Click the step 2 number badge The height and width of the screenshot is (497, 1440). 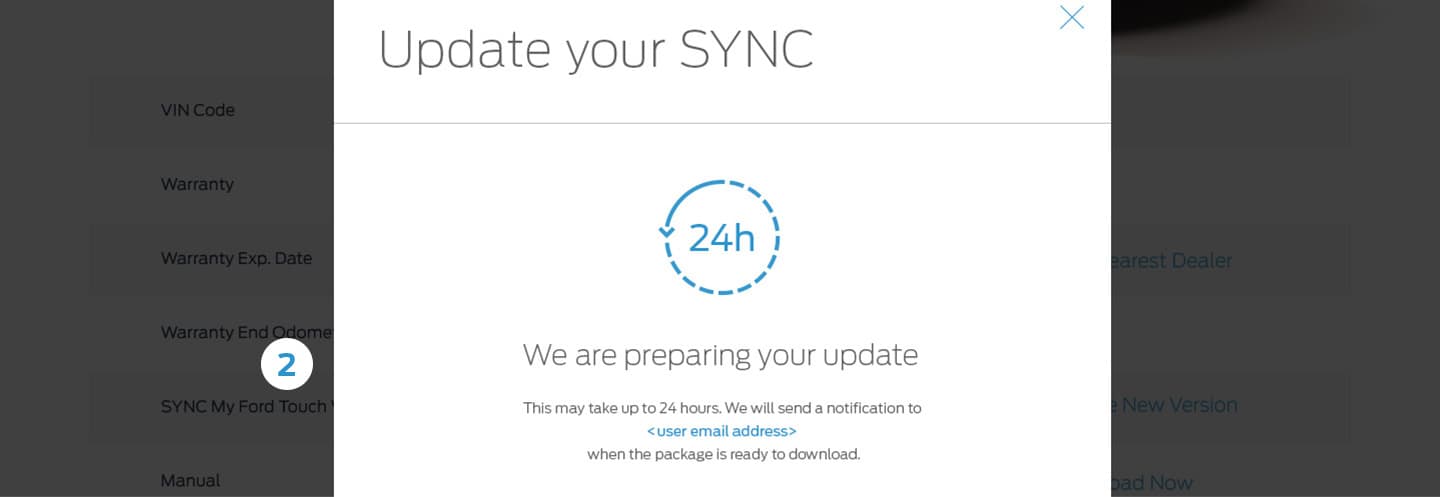coord(287,365)
